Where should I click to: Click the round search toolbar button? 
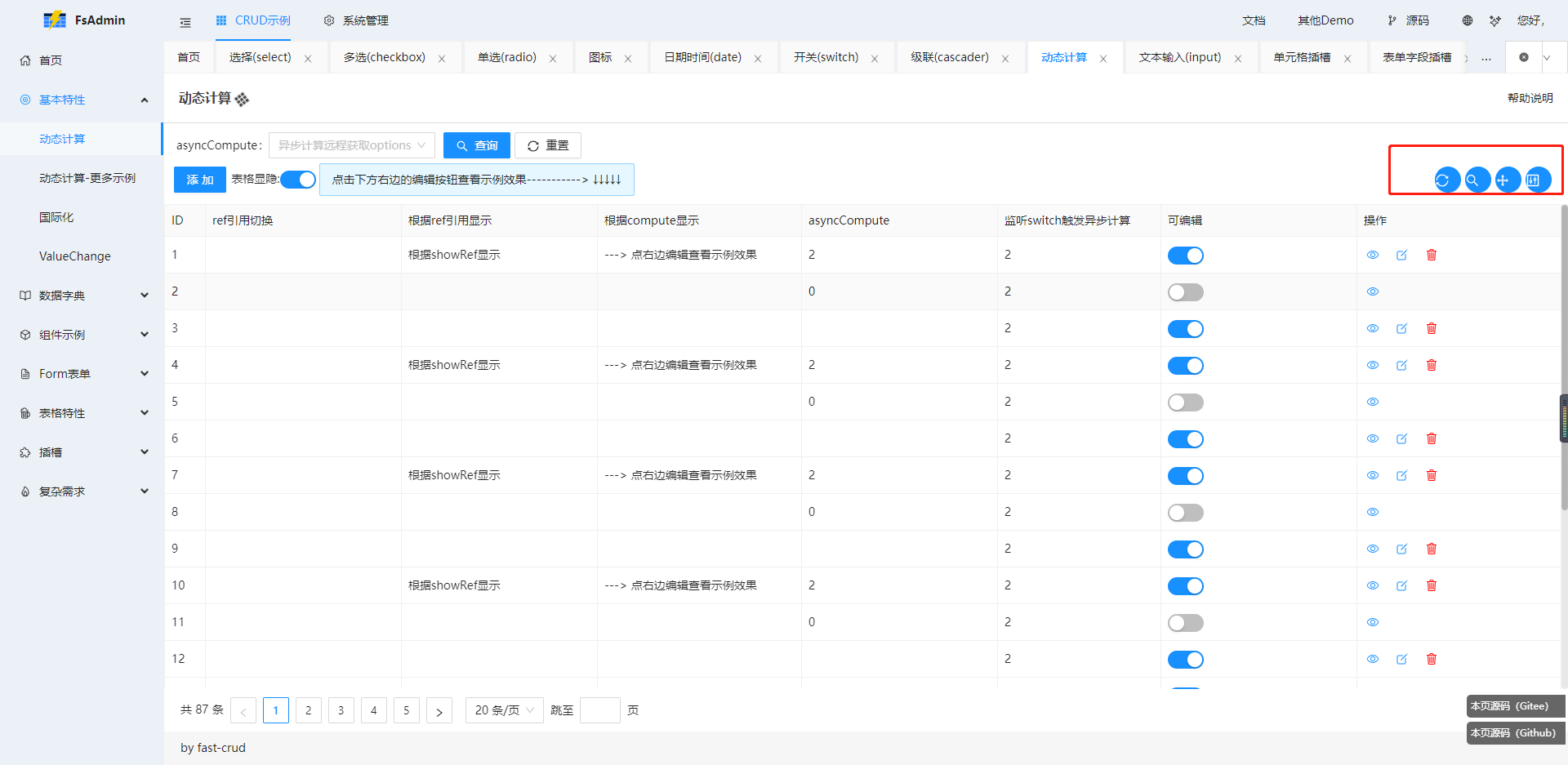[1477, 180]
